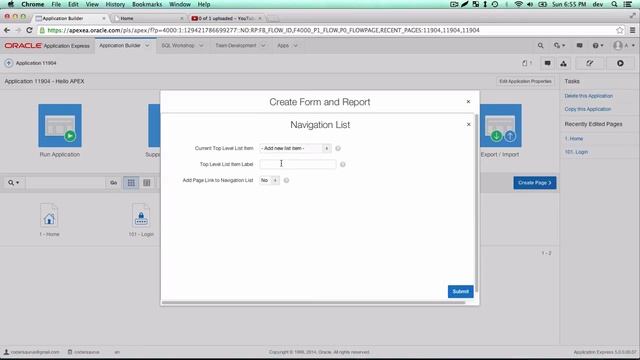Open the SQL Workshop tab
640x360 pixels.
pos(178,46)
